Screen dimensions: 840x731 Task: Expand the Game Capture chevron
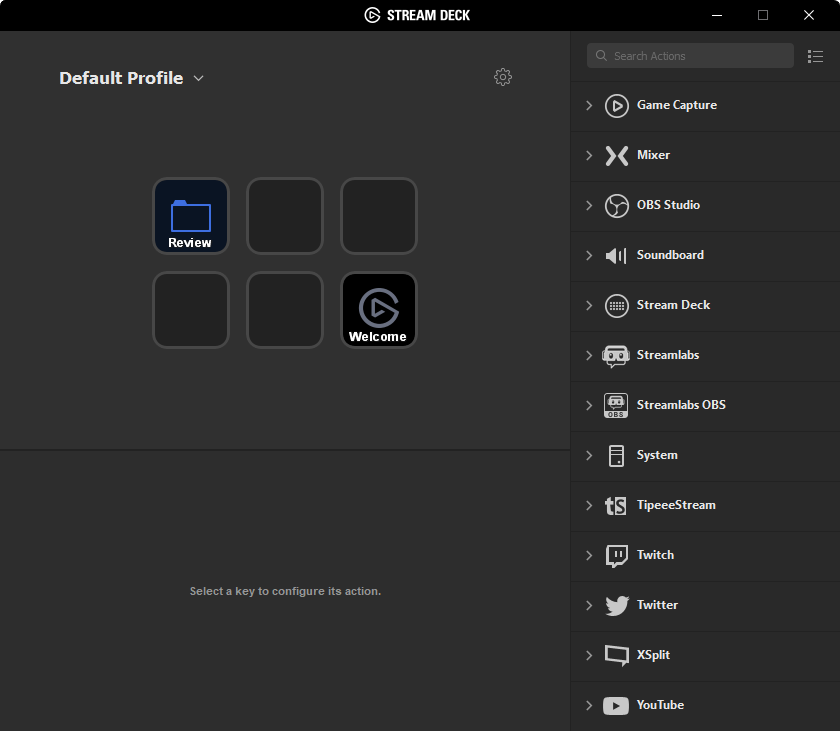point(589,105)
